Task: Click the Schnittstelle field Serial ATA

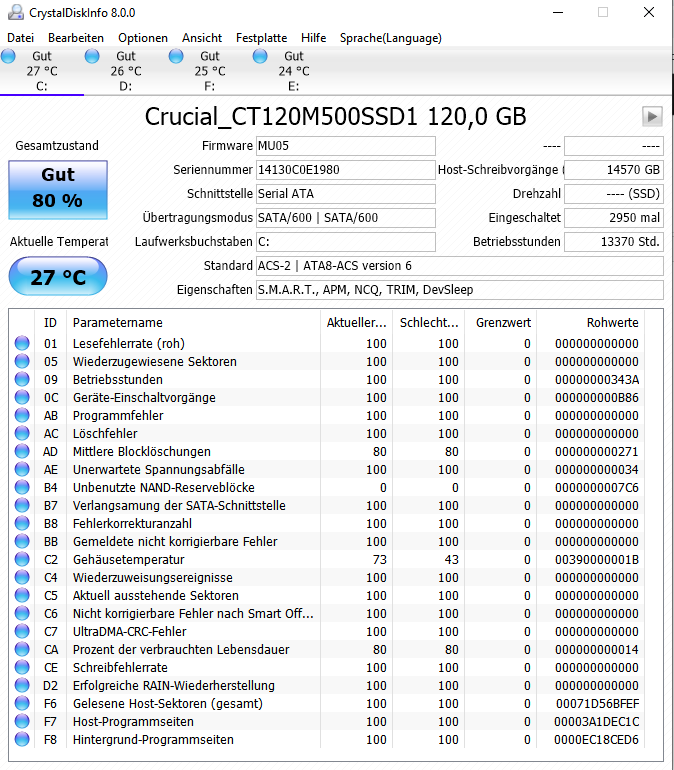Action: 346,194
